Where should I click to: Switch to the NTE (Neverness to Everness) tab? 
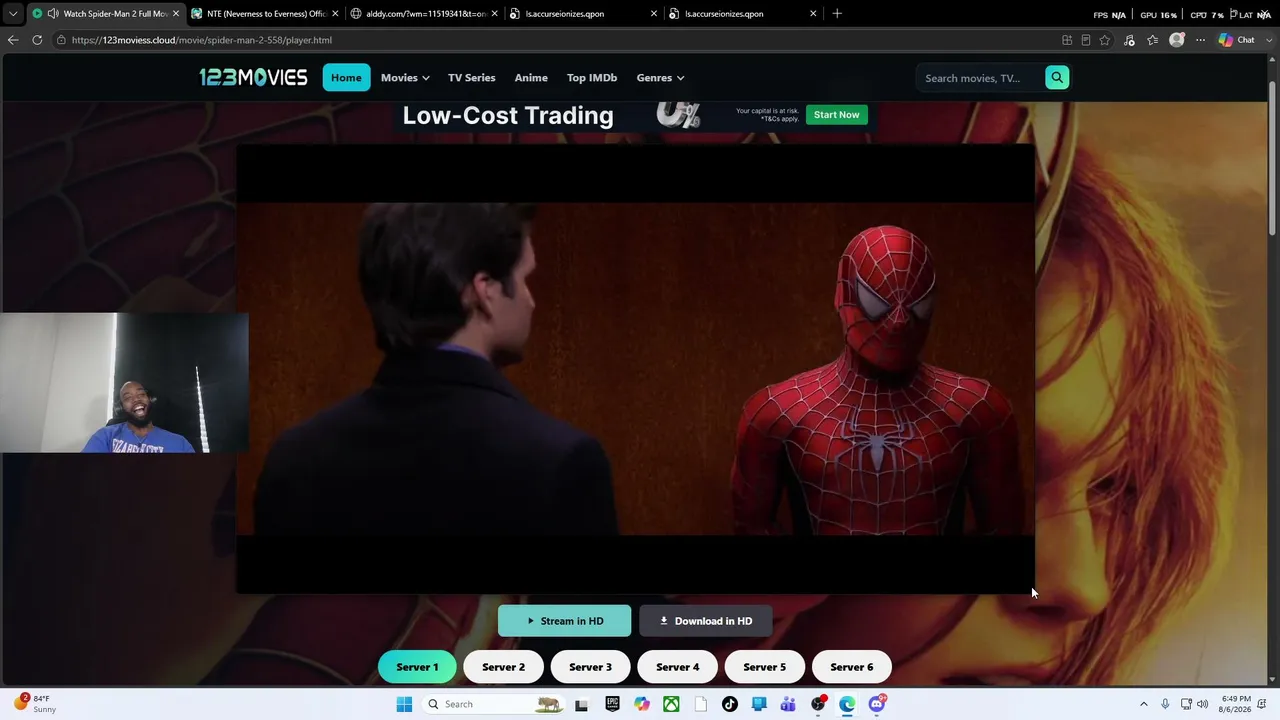click(x=266, y=14)
